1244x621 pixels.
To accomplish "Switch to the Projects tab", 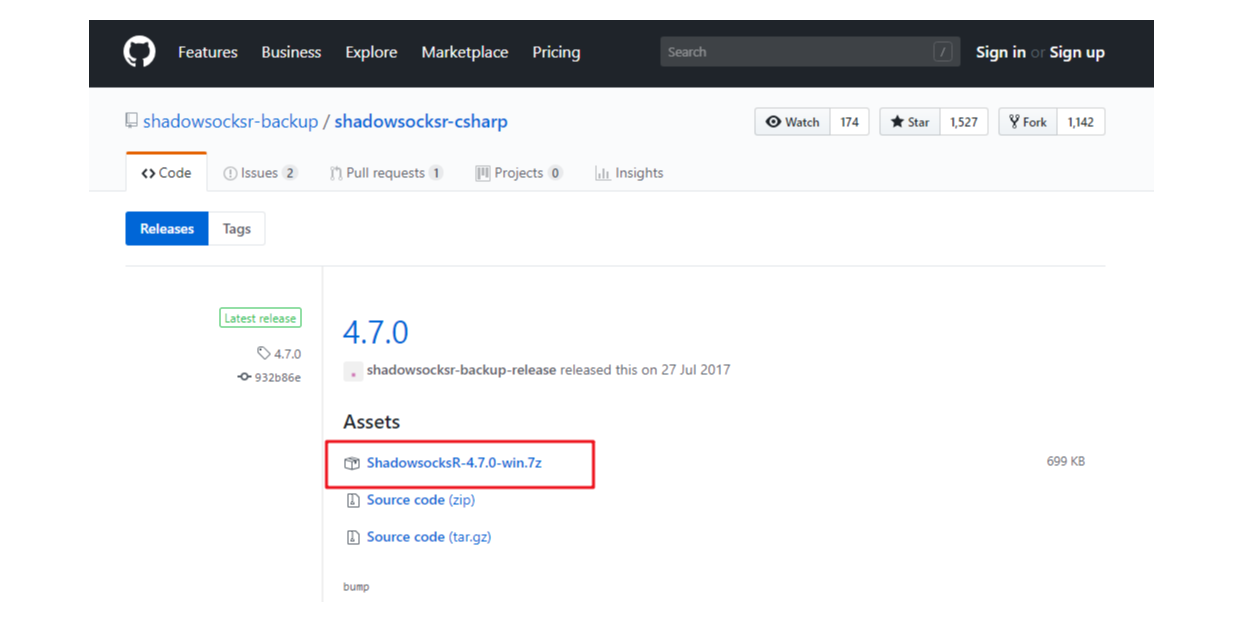I will pos(519,173).
